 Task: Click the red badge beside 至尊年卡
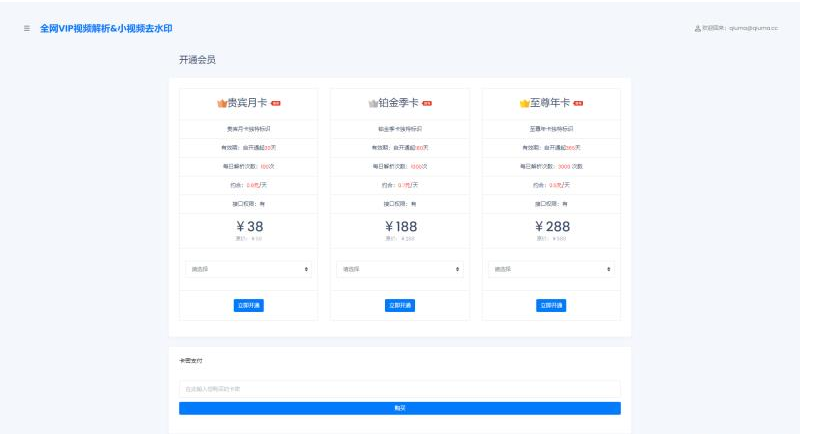click(x=578, y=103)
